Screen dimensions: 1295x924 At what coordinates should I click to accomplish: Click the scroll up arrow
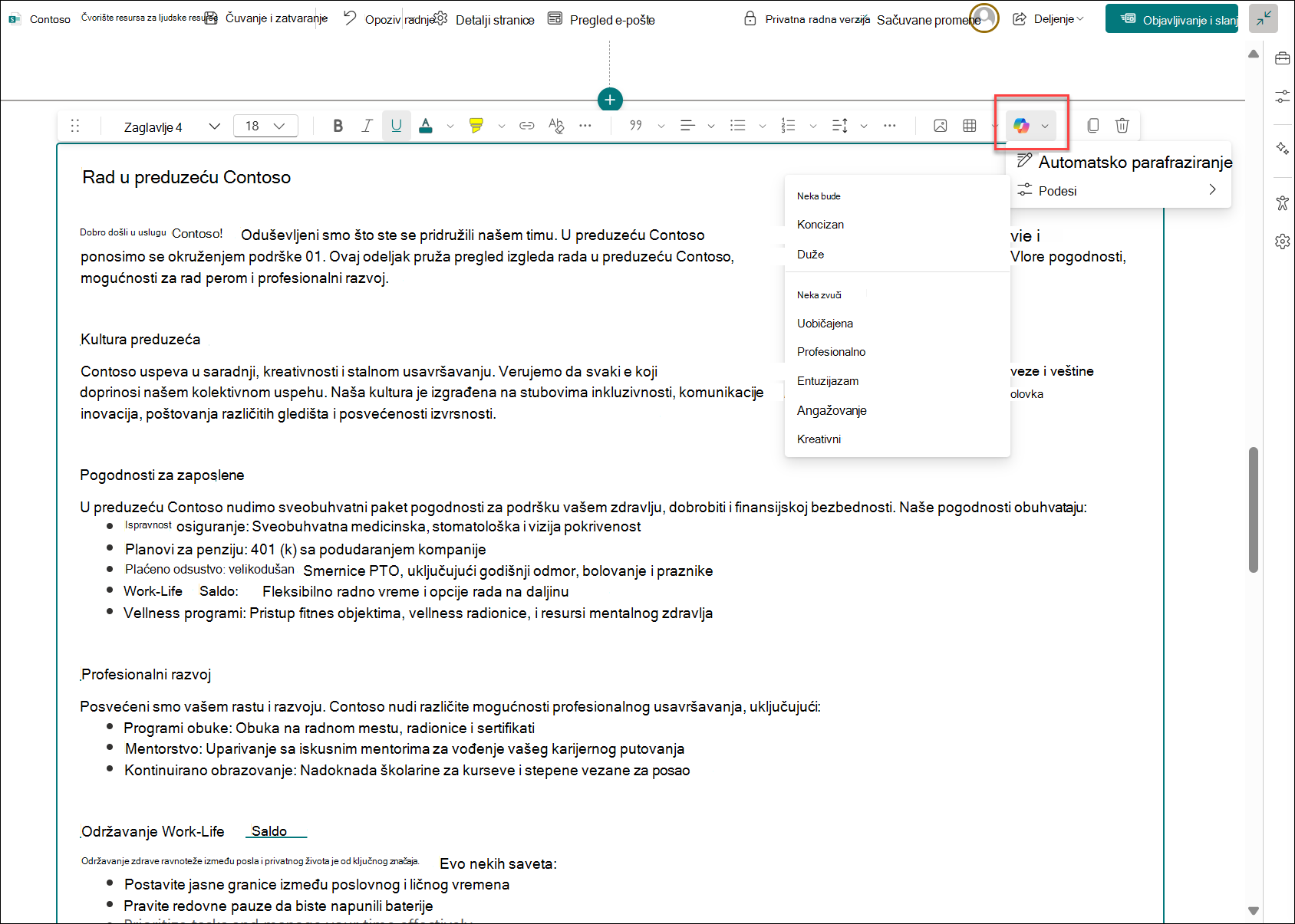tap(1254, 54)
